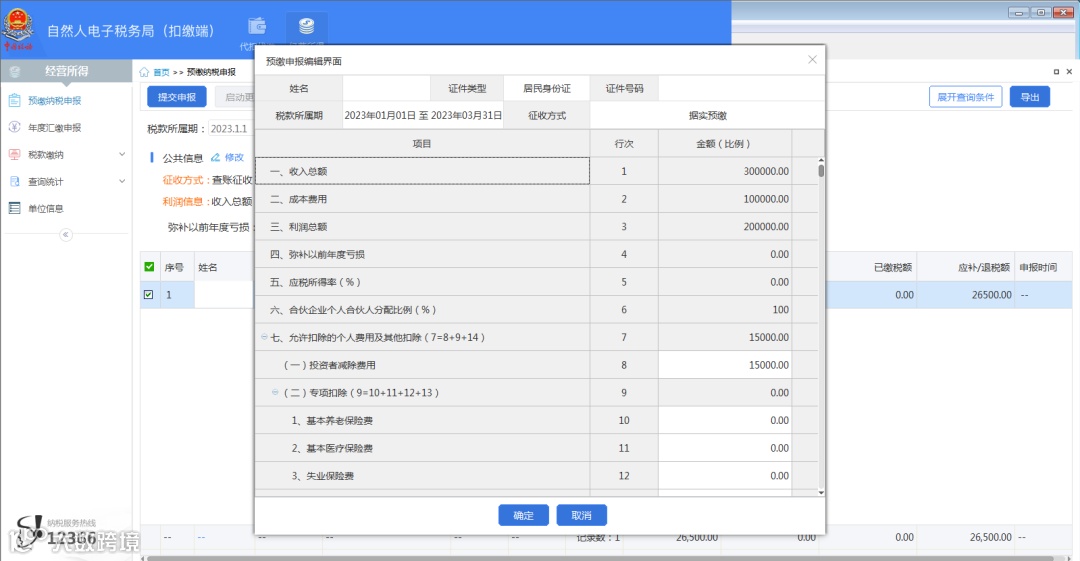Collapse row (二)专项扣除 tree node
This screenshot has width=1080, height=561.
click(276, 392)
